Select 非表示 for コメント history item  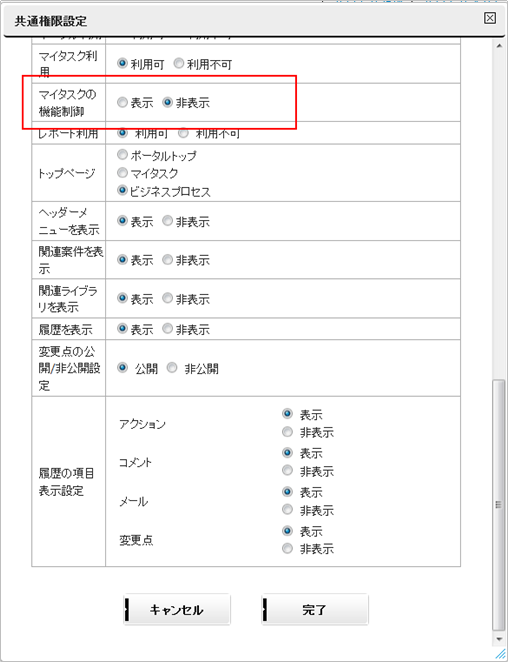pos(287,470)
